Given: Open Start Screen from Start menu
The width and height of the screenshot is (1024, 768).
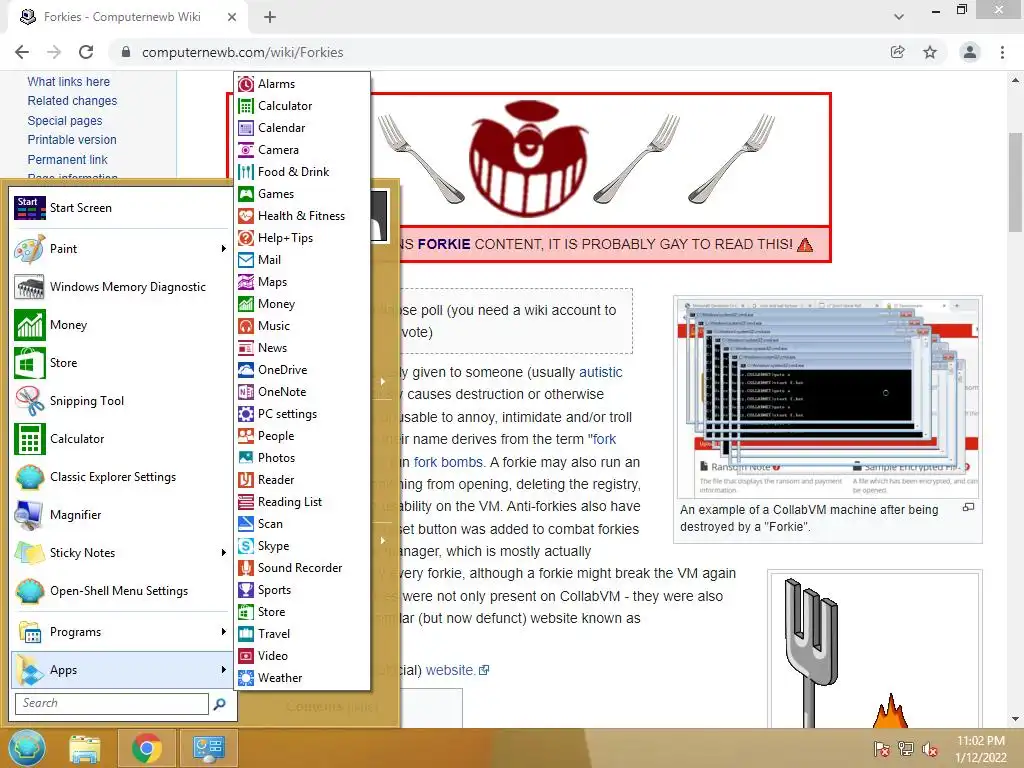Looking at the screenshot, I should pyautogui.click(x=120, y=208).
